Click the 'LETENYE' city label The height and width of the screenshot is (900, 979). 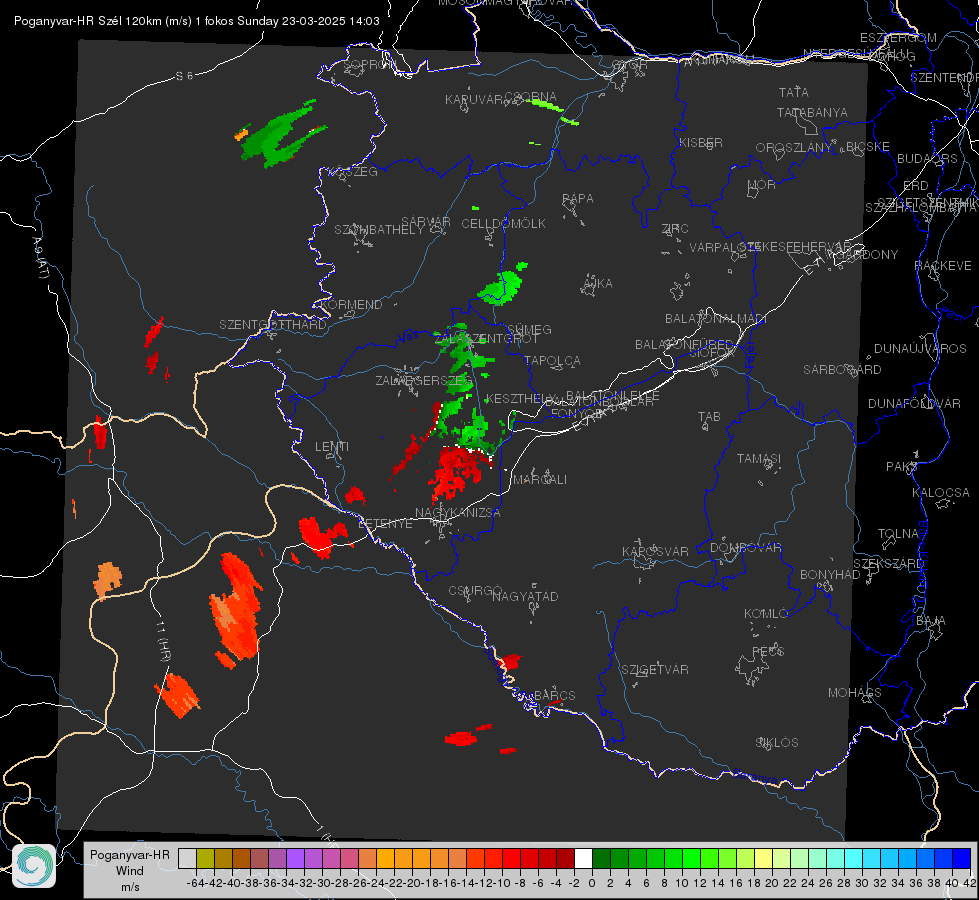(x=385, y=523)
